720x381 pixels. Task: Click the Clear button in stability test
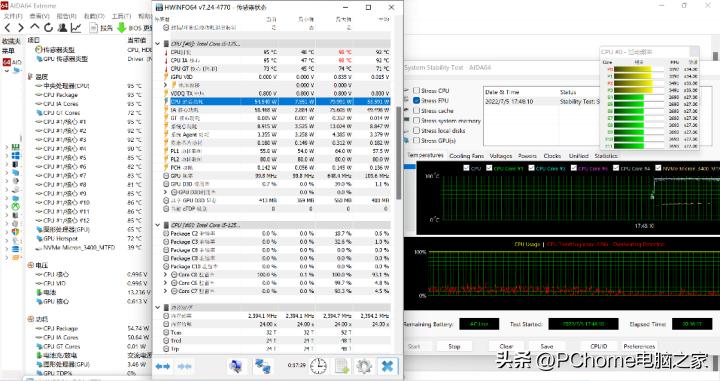[506, 346]
